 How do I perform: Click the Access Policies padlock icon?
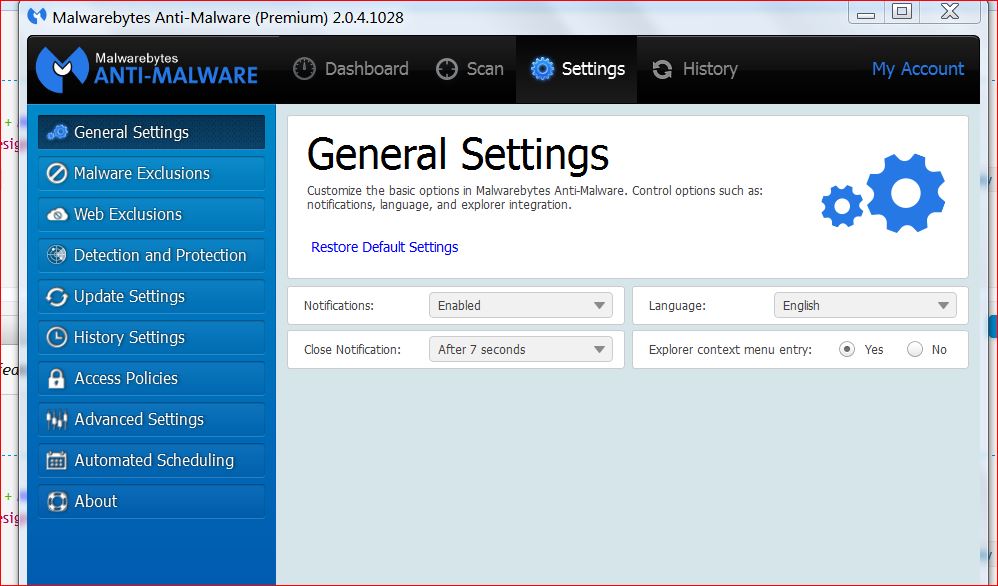click(57, 378)
